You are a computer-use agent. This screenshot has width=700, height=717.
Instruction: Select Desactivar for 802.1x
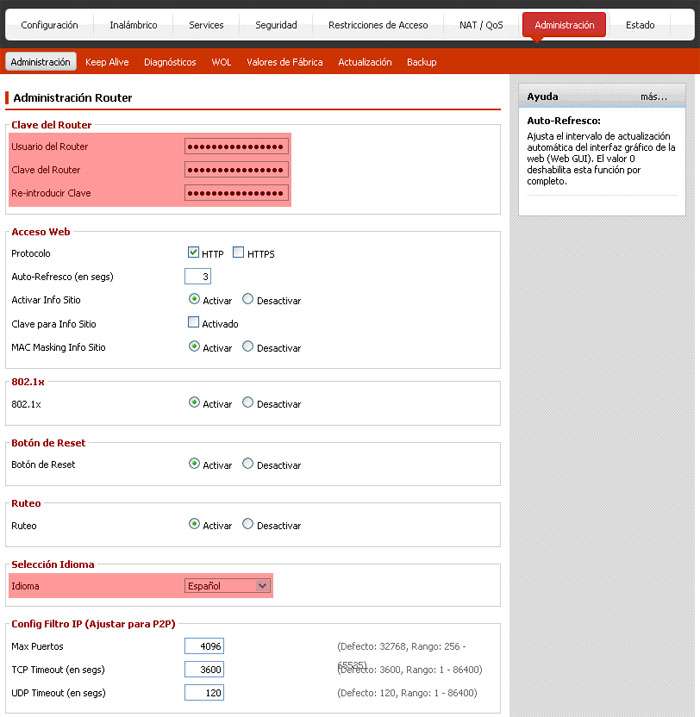pos(248,403)
